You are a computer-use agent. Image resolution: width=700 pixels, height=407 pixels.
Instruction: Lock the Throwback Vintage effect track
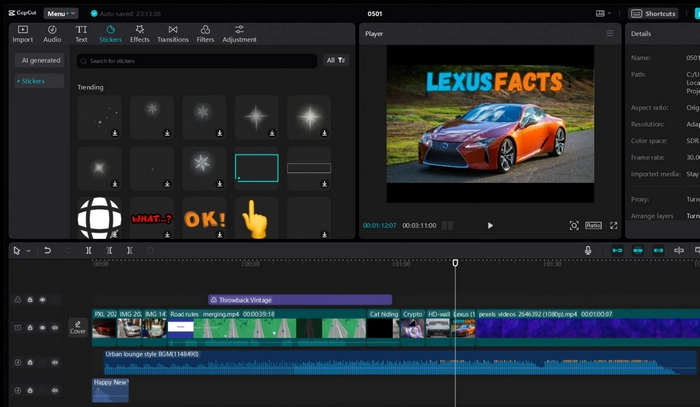[x=30, y=300]
